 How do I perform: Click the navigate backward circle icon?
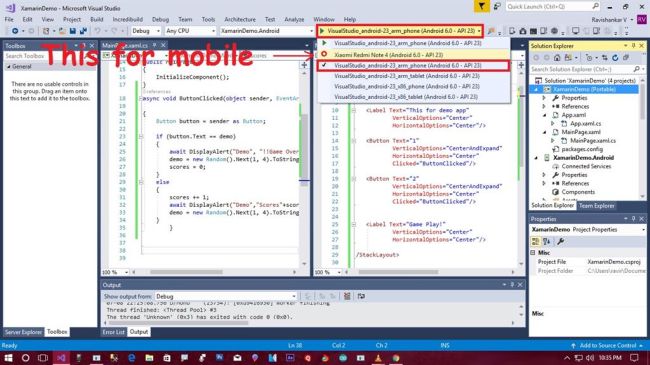15,31
